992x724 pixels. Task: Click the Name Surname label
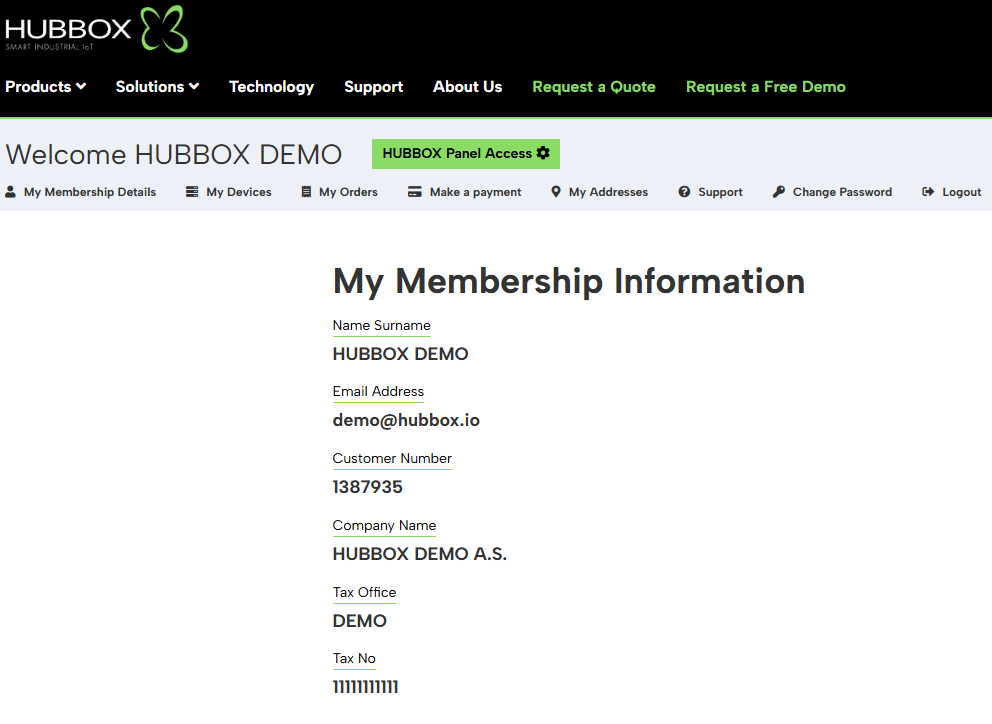[x=381, y=325]
